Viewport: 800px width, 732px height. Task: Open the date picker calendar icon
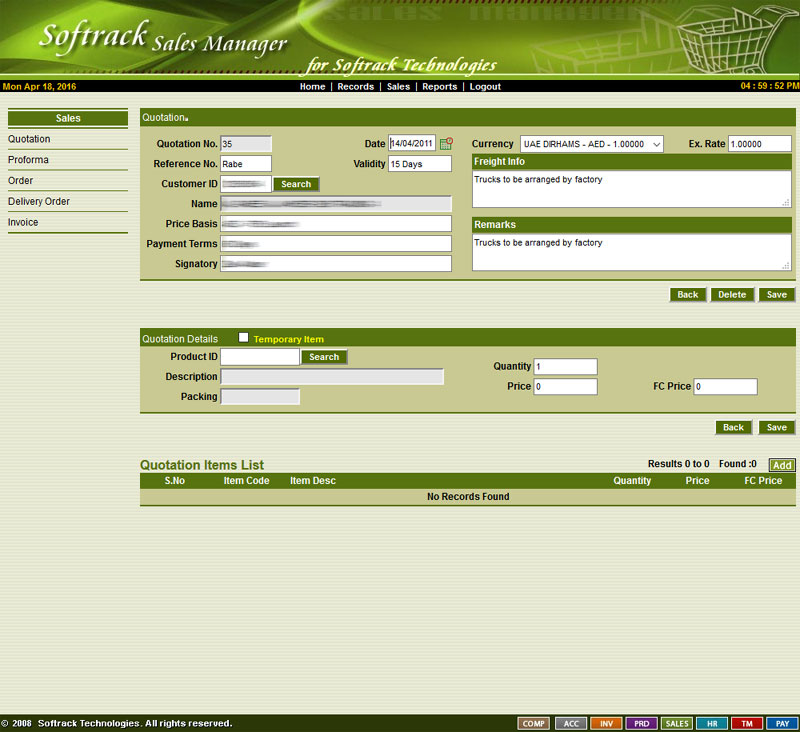pos(446,144)
